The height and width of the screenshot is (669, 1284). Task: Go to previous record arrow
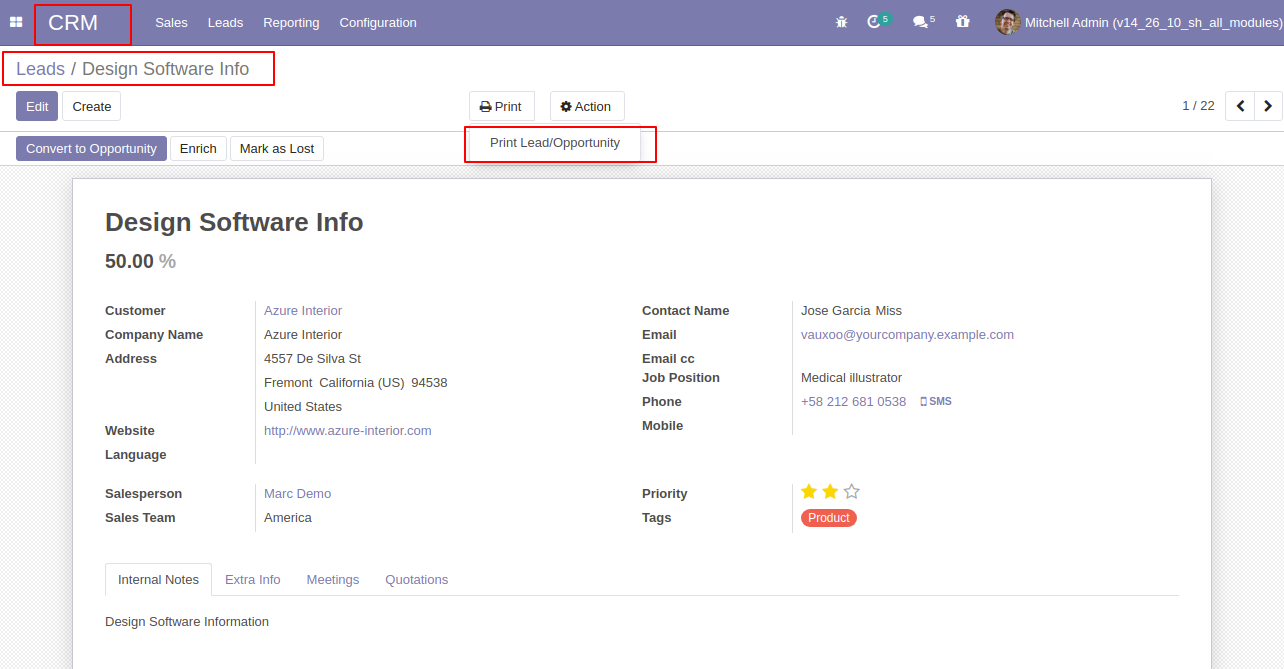click(1240, 106)
